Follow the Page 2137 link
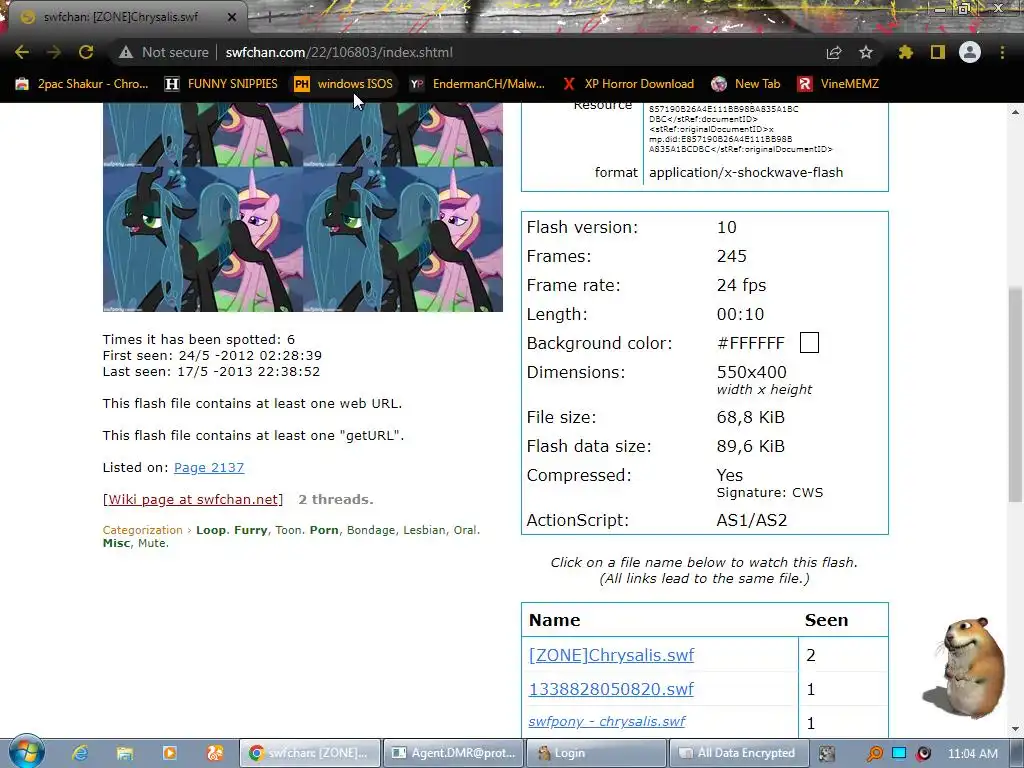This screenshot has width=1024, height=768. [209, 468]
